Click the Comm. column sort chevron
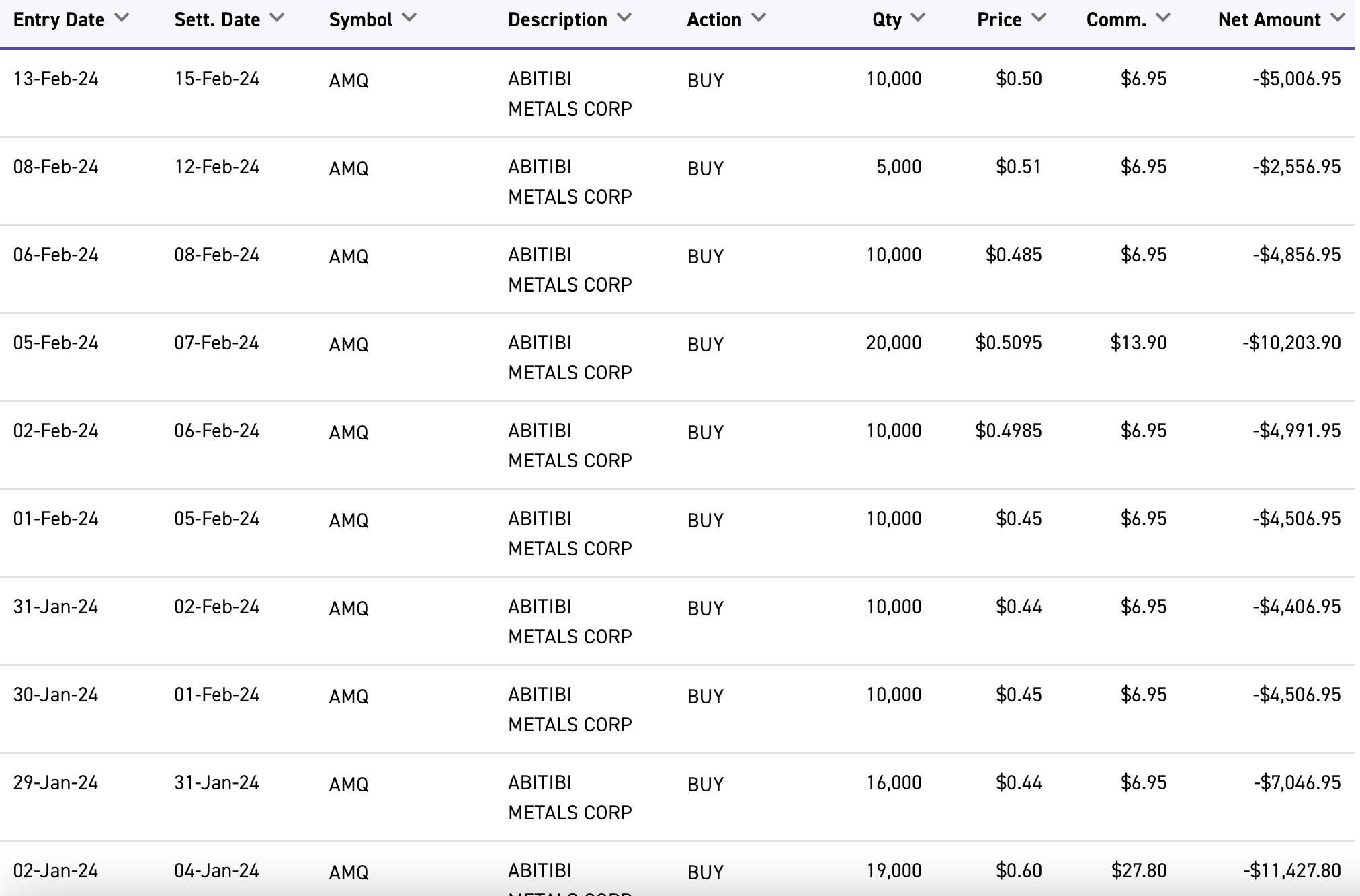Viewport: 1360px width, 896px height. pyautogui.click(x=1164, y=18)
